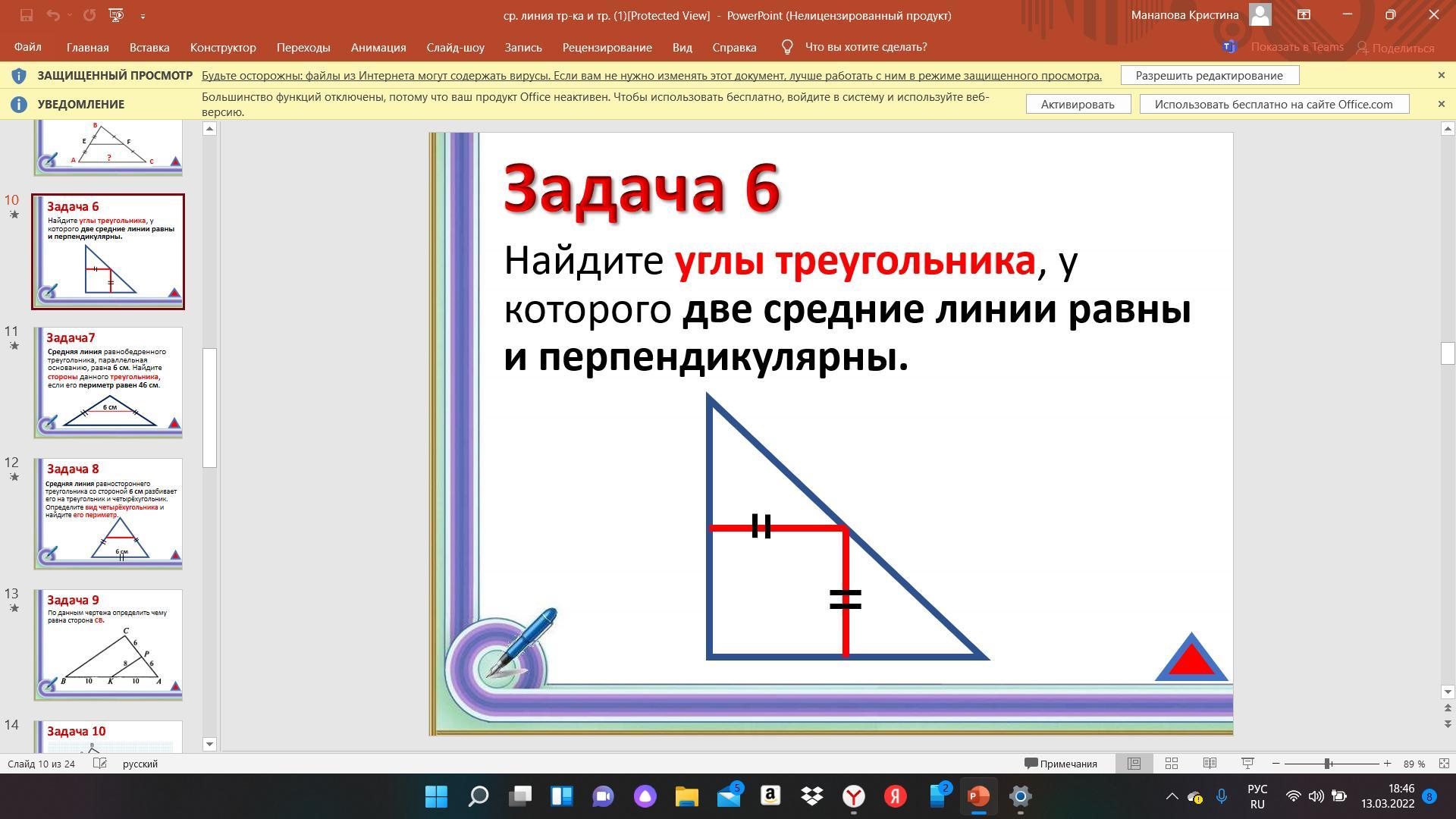Click PowerPoint icon in taskbar

(x=978, y=796)
